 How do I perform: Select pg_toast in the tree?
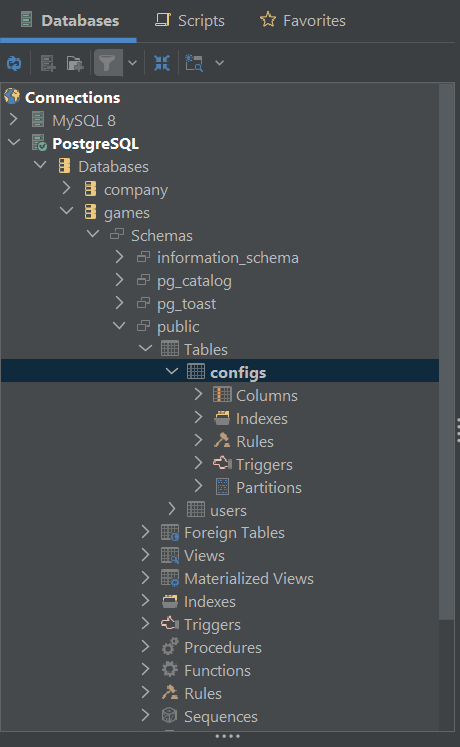[186, 304]
